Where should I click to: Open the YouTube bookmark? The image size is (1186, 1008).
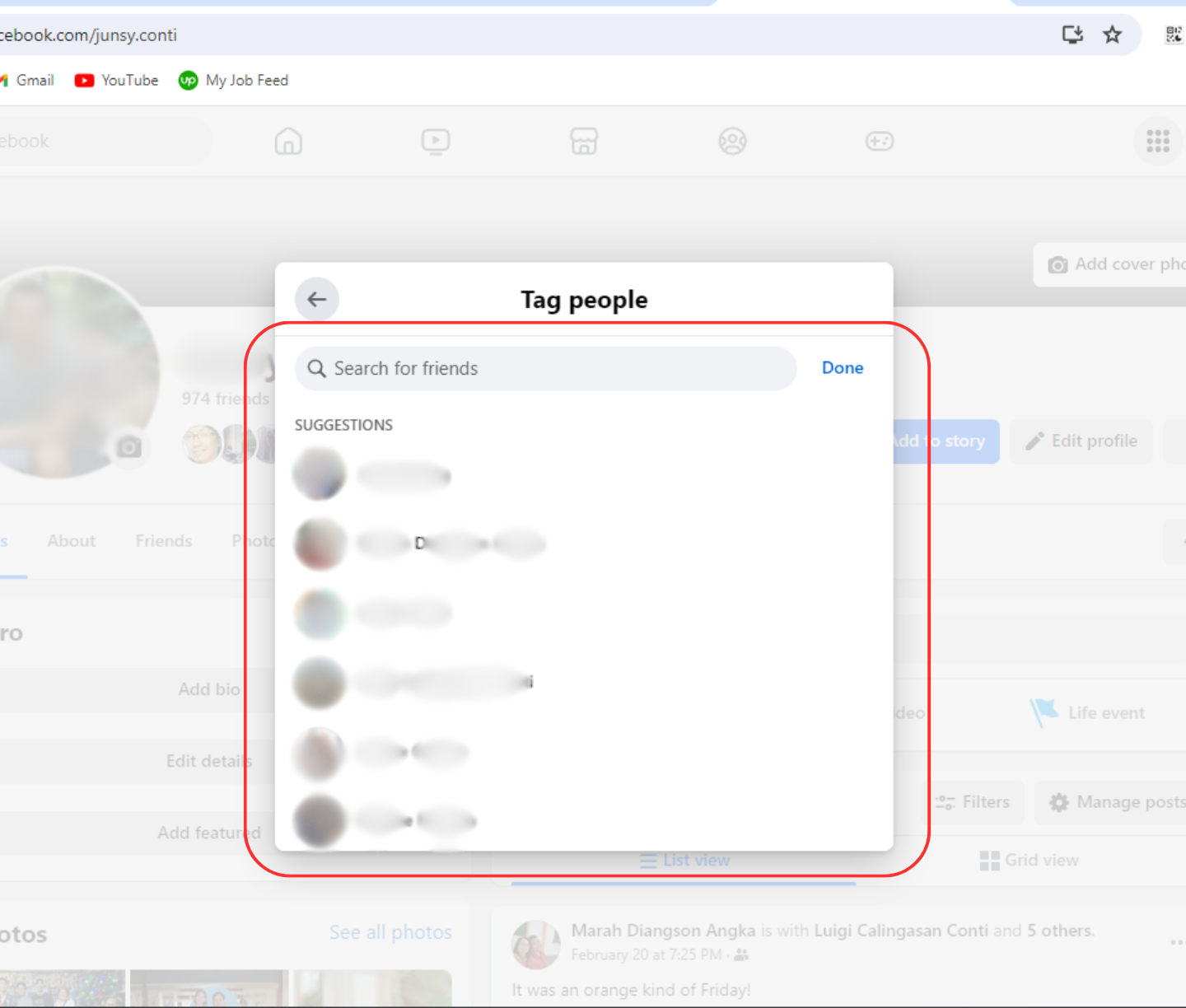pyautogui.click(x=117, y=80)
